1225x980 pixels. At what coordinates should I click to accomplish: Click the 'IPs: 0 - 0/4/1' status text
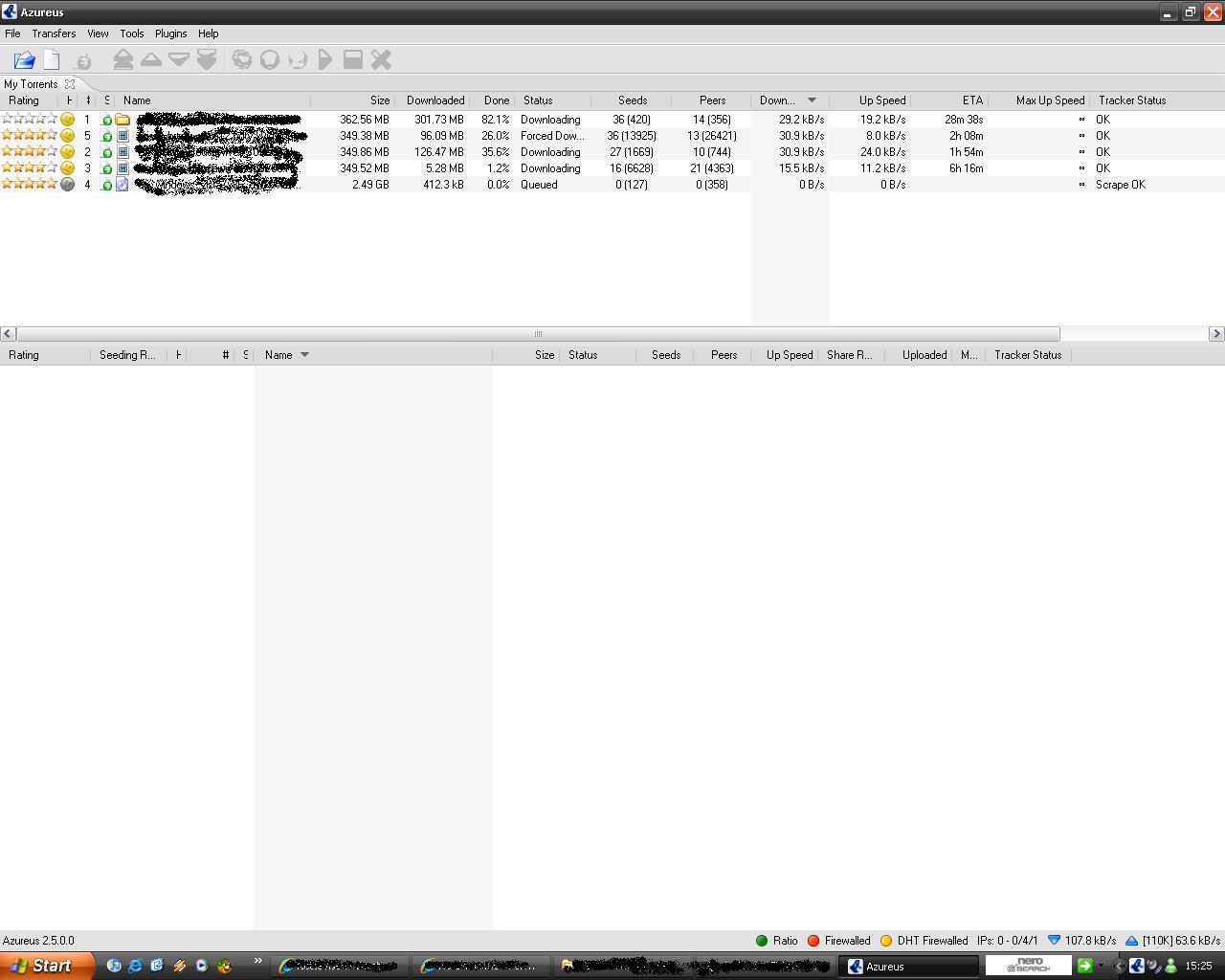(1008, 941)
